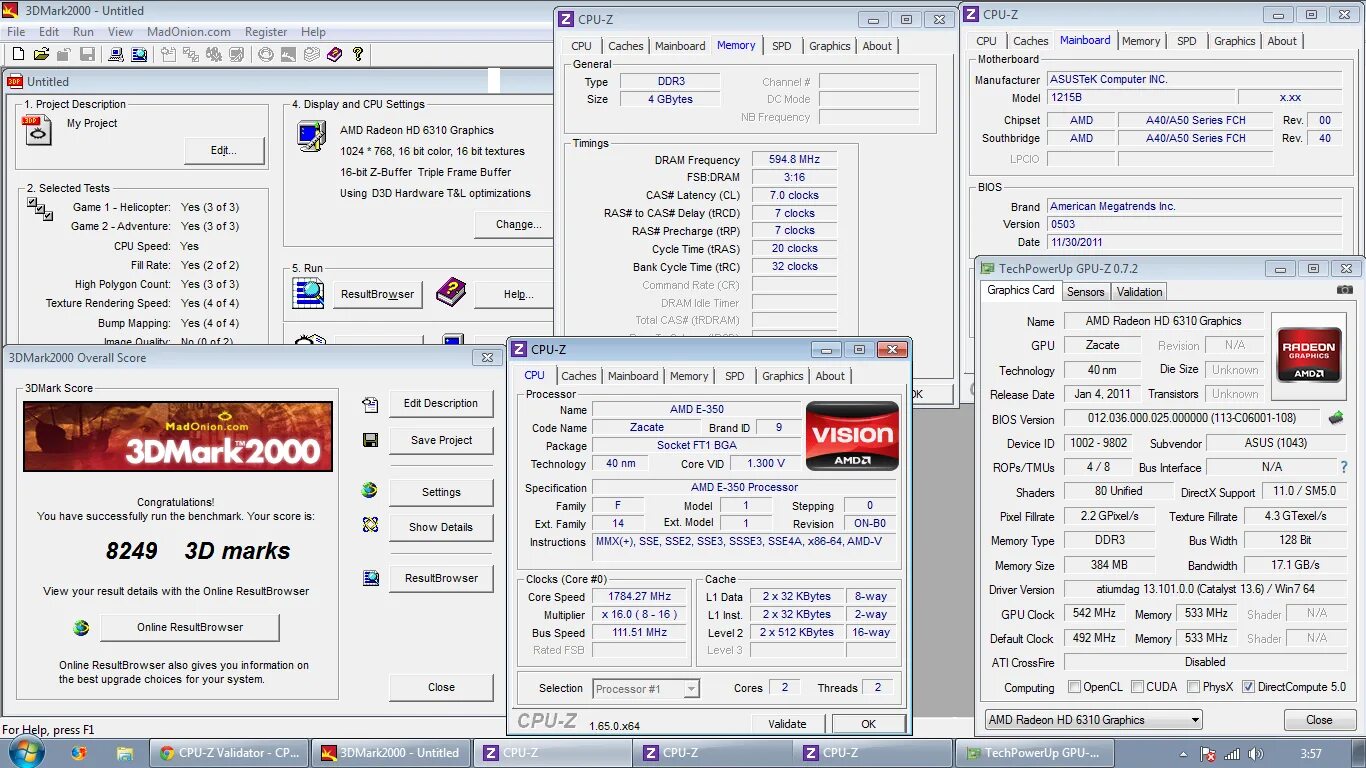
Task: Click the BIOS save chip icon in GPU-Z
Action: point(1336,418)
